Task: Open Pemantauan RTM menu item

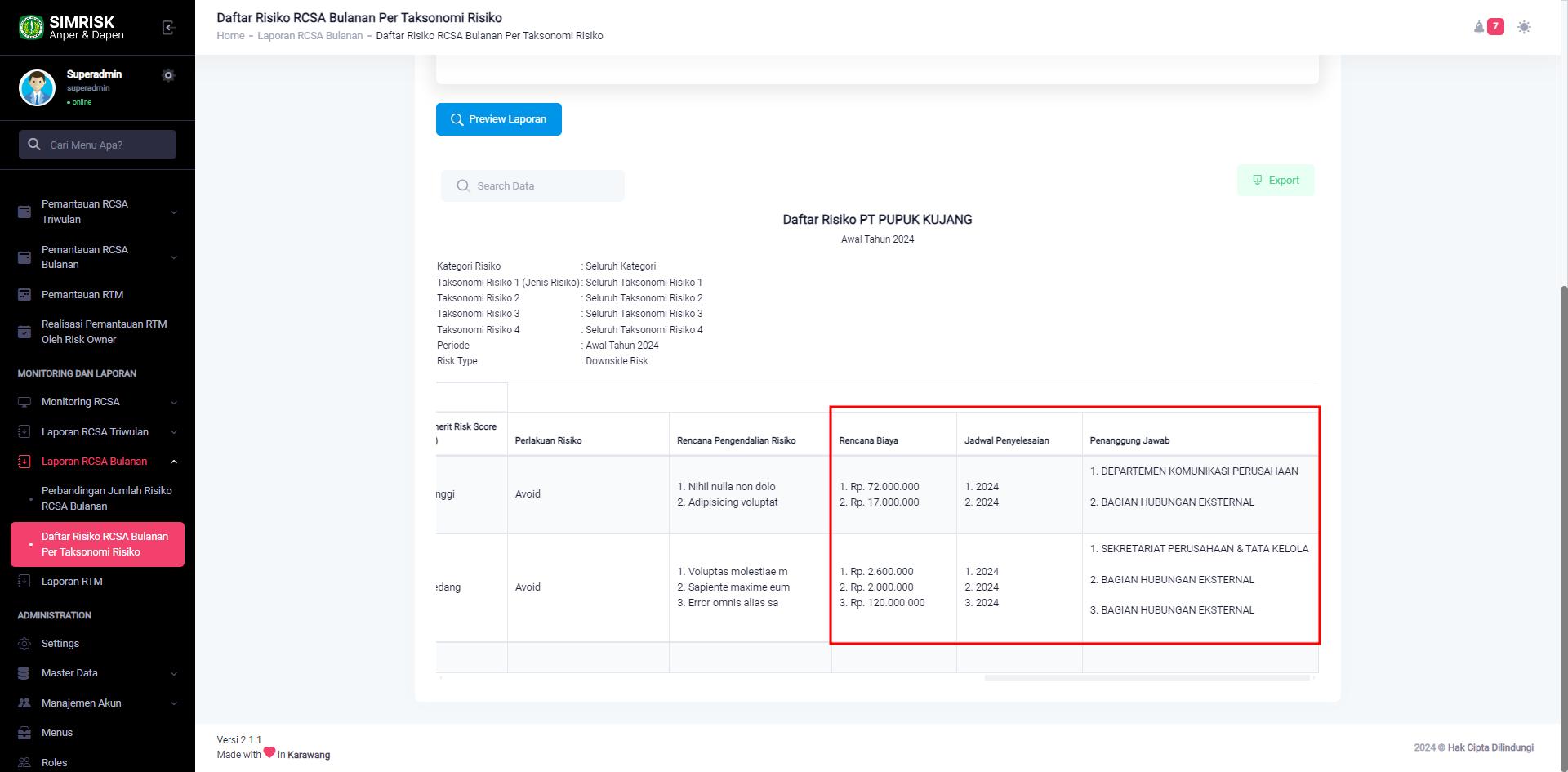Action: (97, 295)
